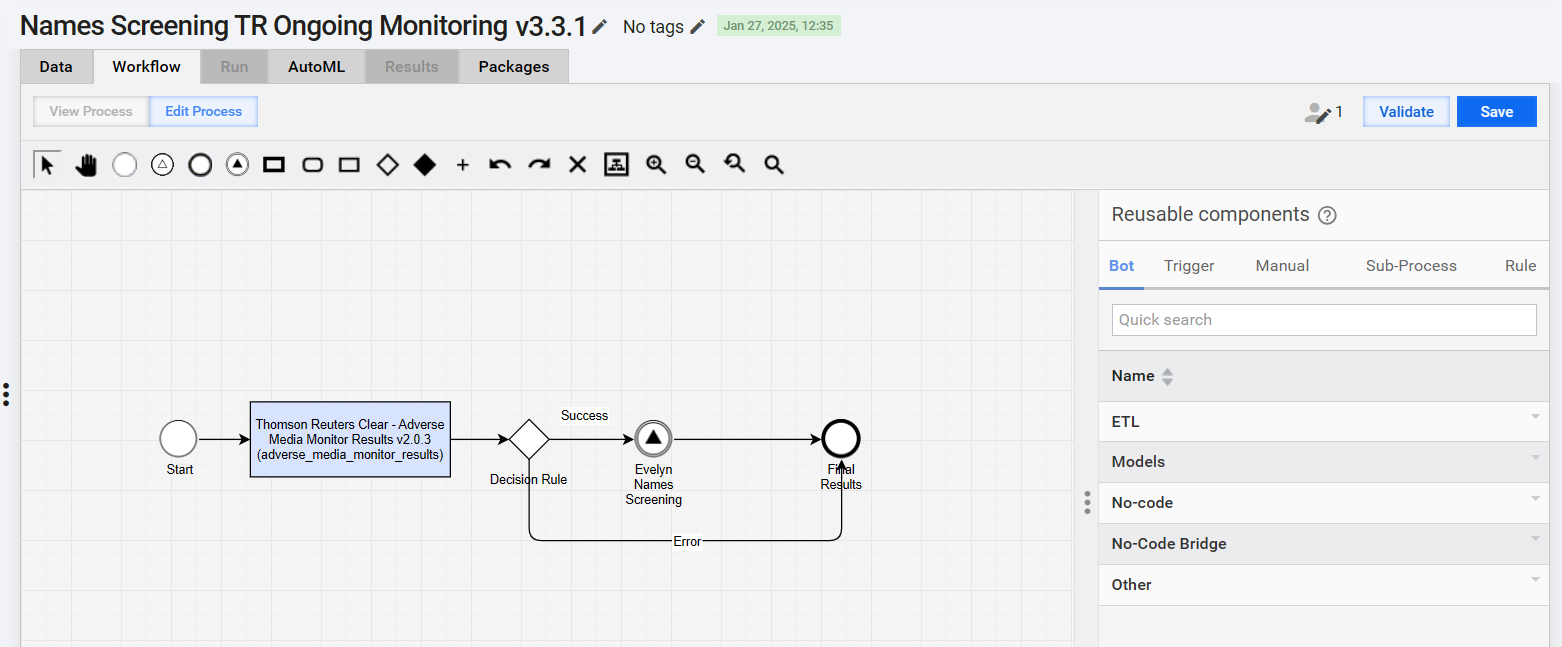Screen dimensions: 1562x647
Task: Click the plain magnifier search icon
Action: pyautogui.click(x=773, y=165)
